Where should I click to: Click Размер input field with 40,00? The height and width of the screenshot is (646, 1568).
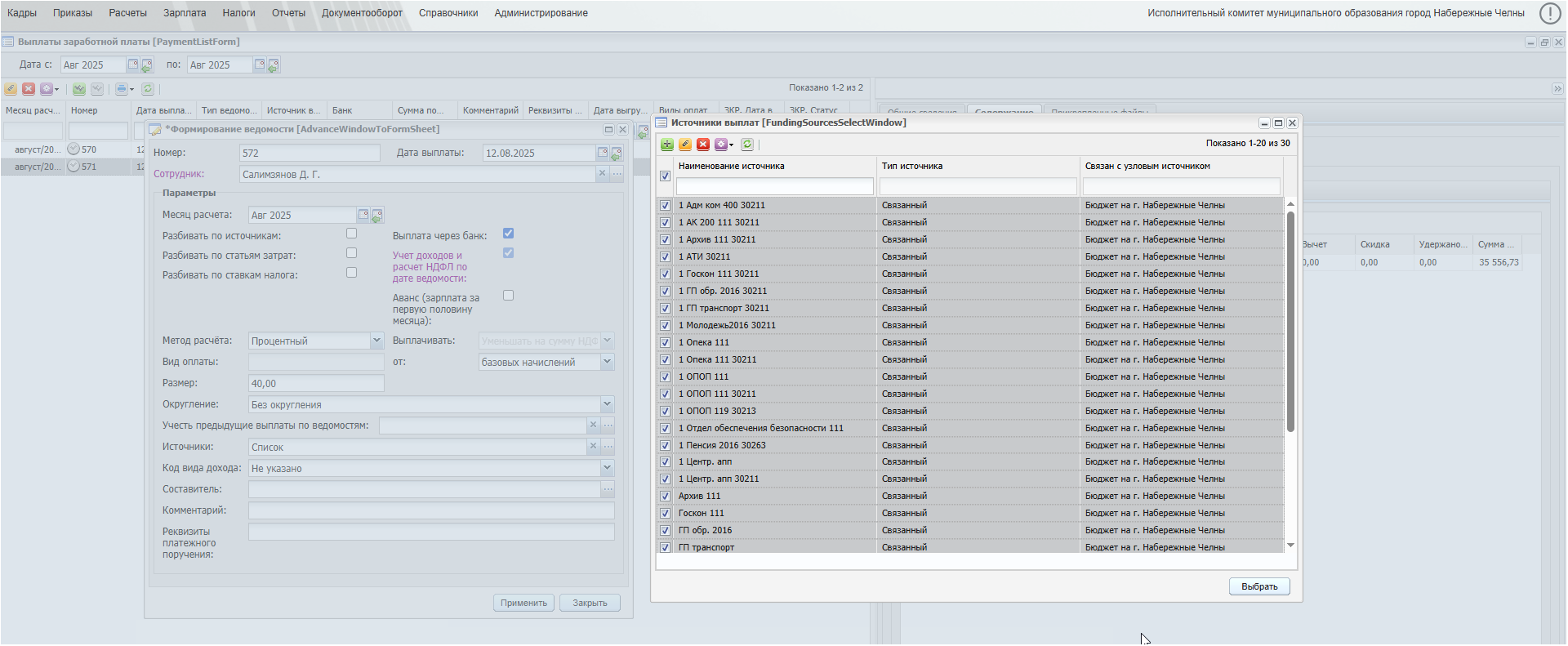[316, 383]
